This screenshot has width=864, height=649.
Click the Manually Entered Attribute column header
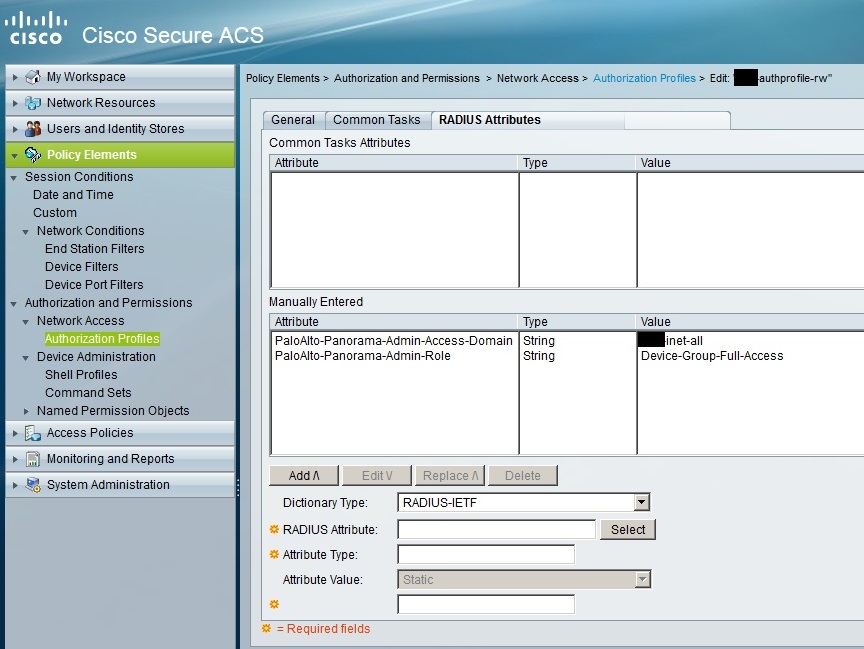click(x=394, y=322)
